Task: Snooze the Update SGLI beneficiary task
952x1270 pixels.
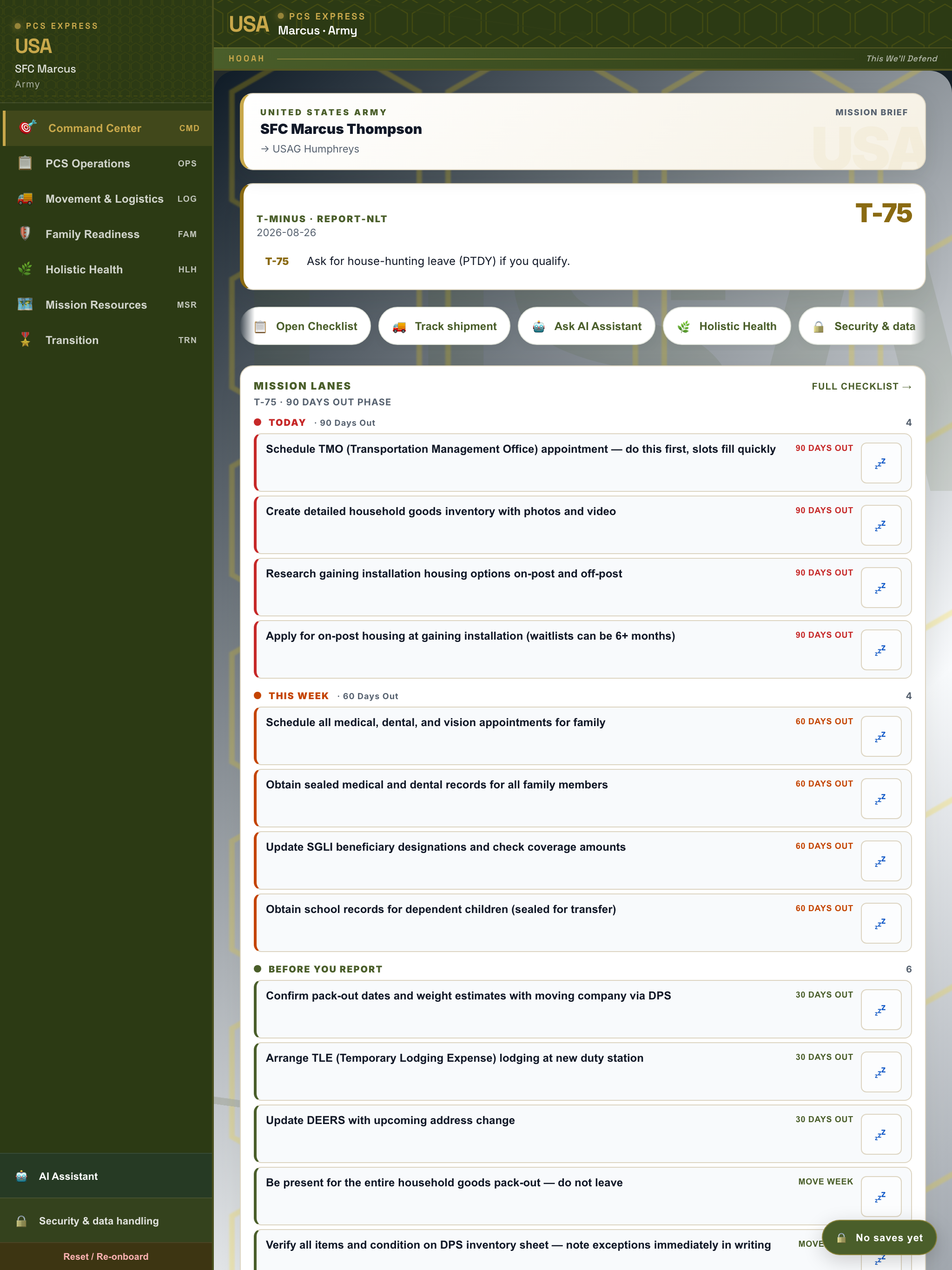Action: [881, 861]
